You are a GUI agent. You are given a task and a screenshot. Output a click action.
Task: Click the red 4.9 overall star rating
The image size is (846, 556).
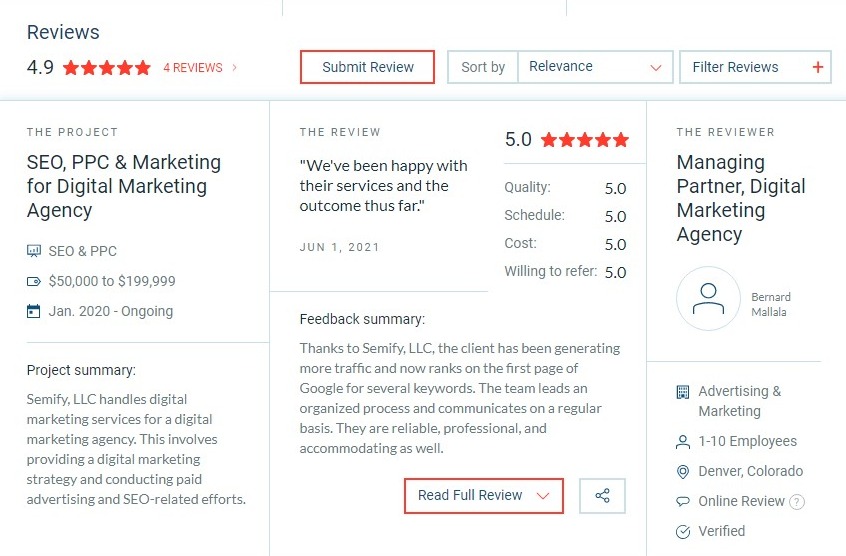point(107,67)
